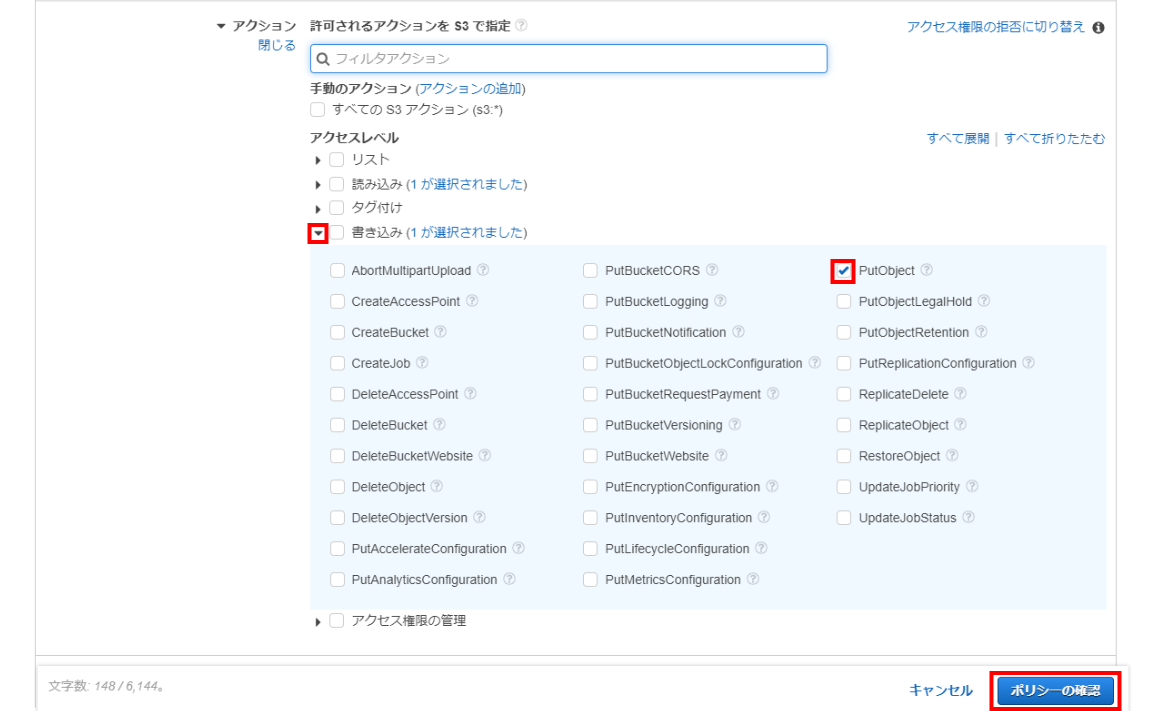
Task: Check the PutAnalyticsConfiguration checkbox
Action: pos(337,579)
